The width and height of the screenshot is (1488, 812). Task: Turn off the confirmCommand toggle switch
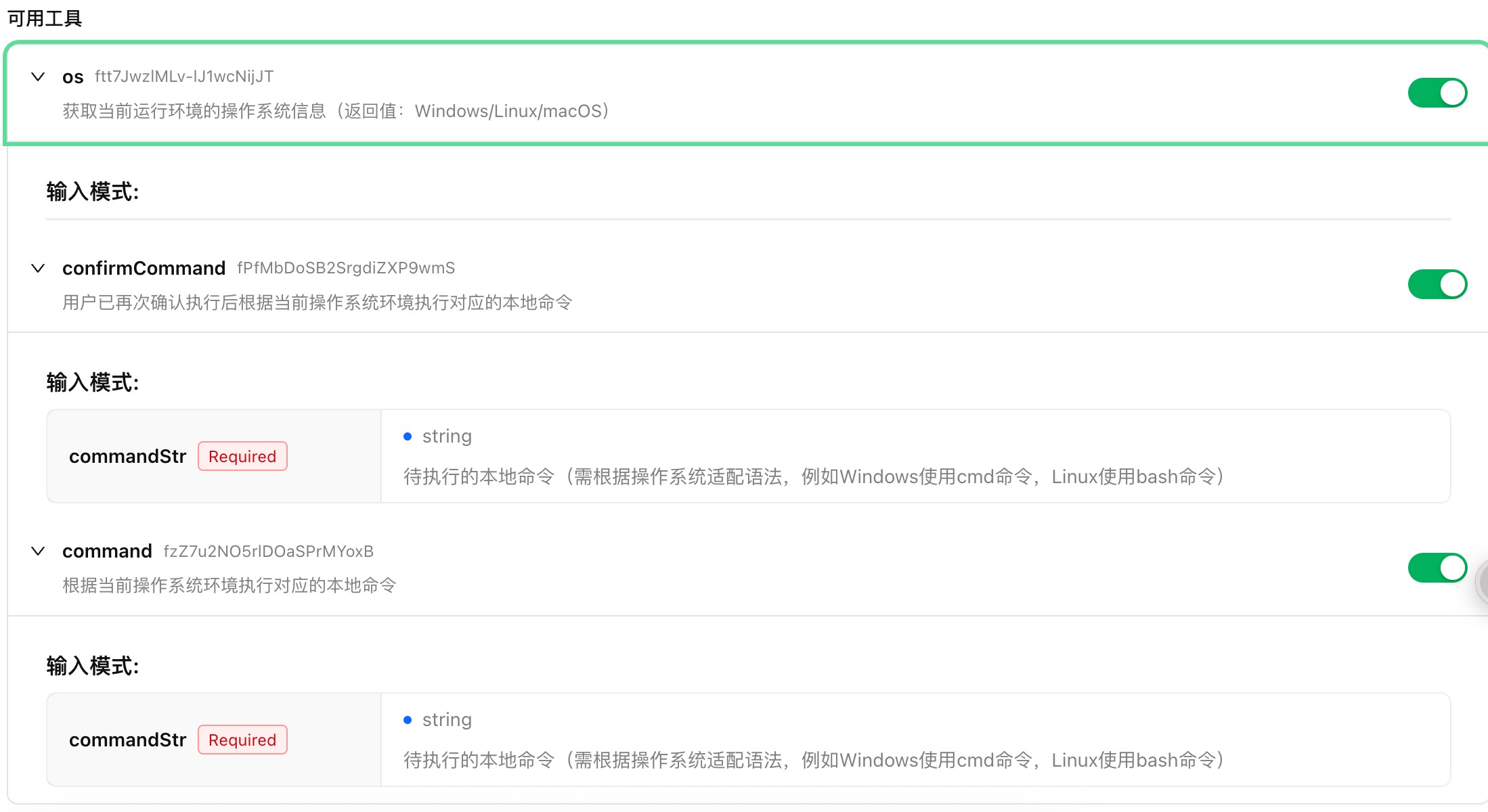(1437, 284)
